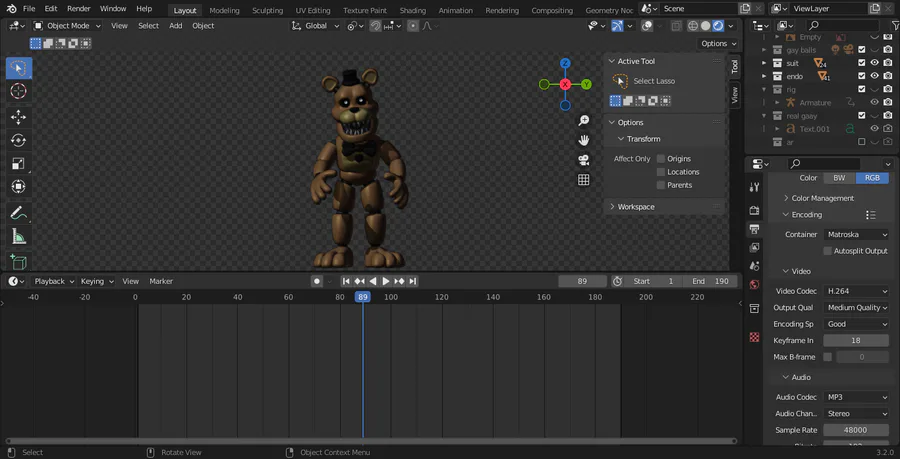Toggle camera view with the camera icon
This screenshot has width=900, height=459.
tap(583, 160)
